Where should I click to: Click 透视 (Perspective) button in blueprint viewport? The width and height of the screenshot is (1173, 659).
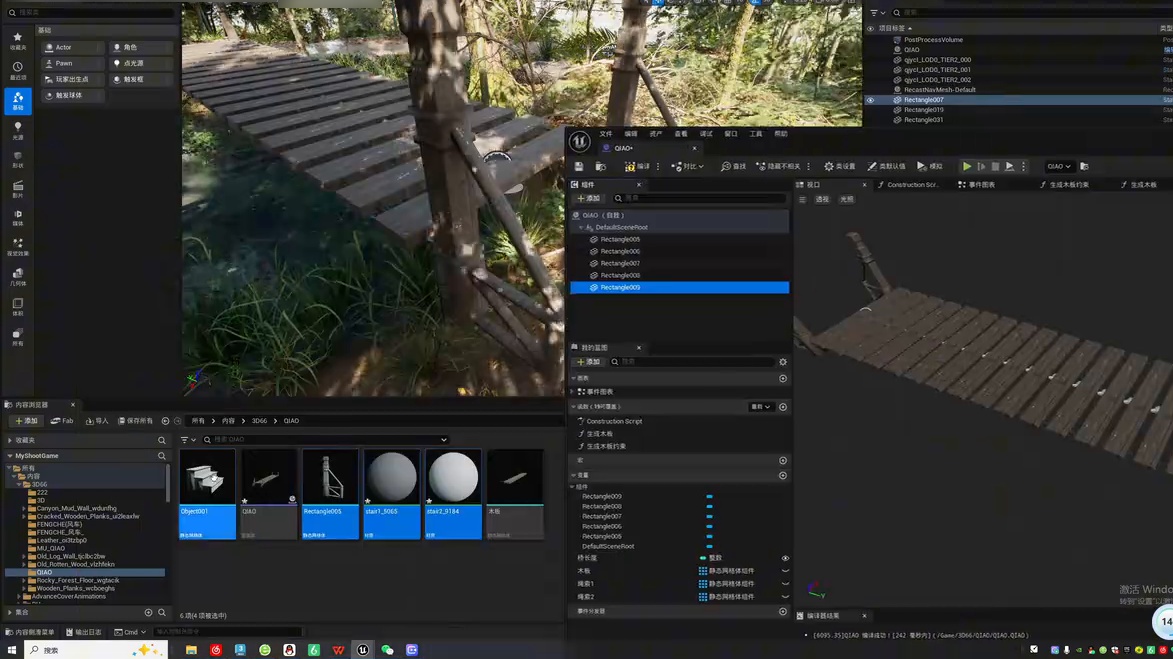[822, 200]
